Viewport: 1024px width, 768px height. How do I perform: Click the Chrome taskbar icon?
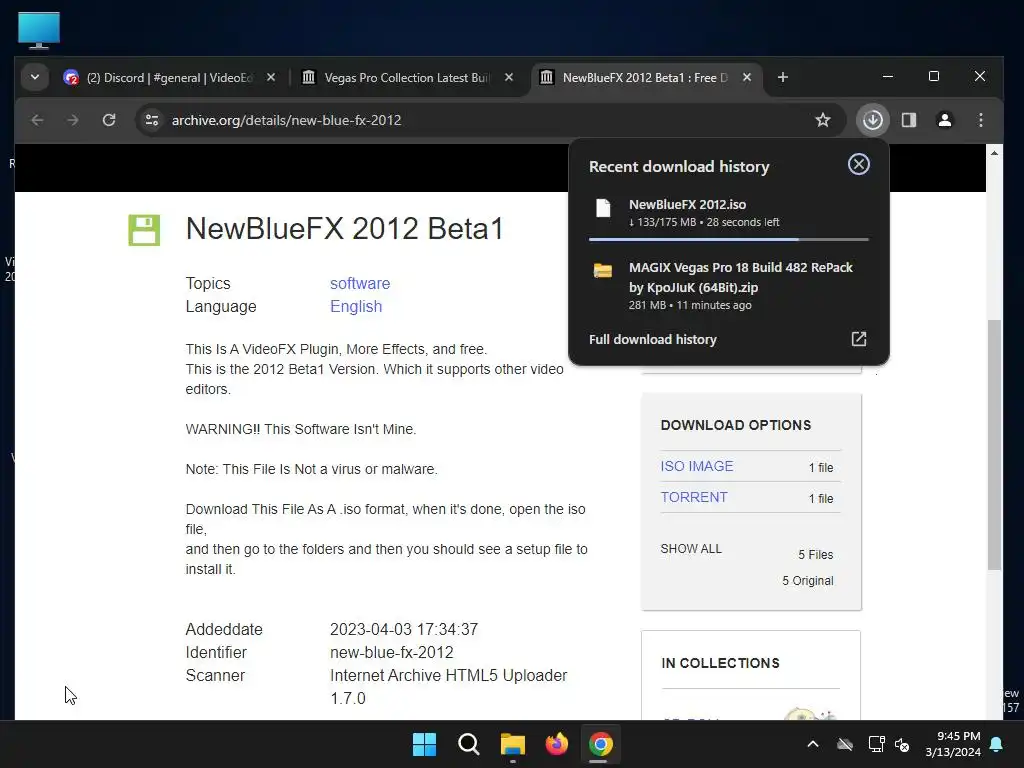pos(600,744)
